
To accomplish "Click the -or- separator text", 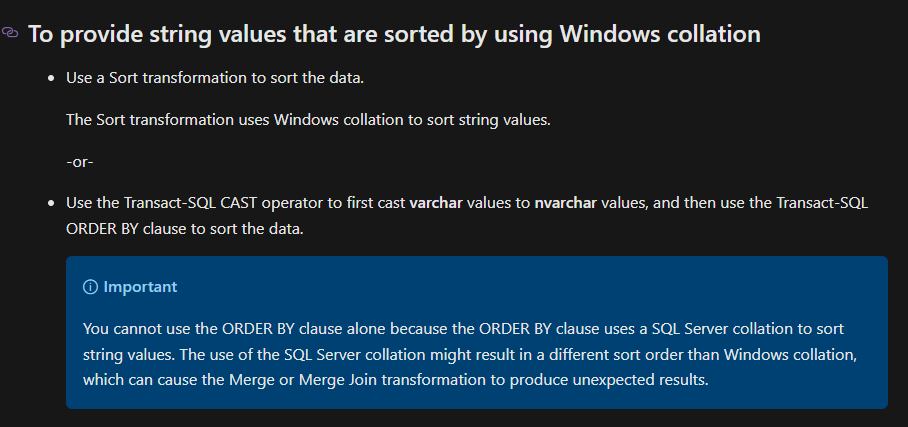I will [80, 162].
